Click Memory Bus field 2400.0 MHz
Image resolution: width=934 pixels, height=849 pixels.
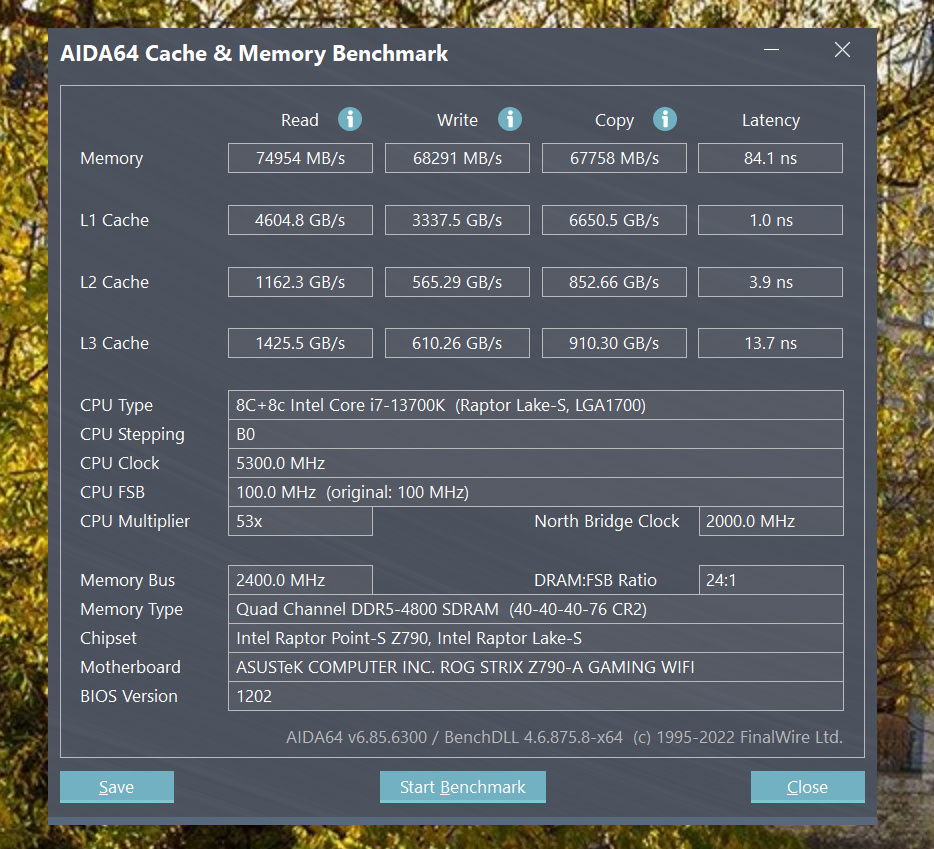(300, 580)
